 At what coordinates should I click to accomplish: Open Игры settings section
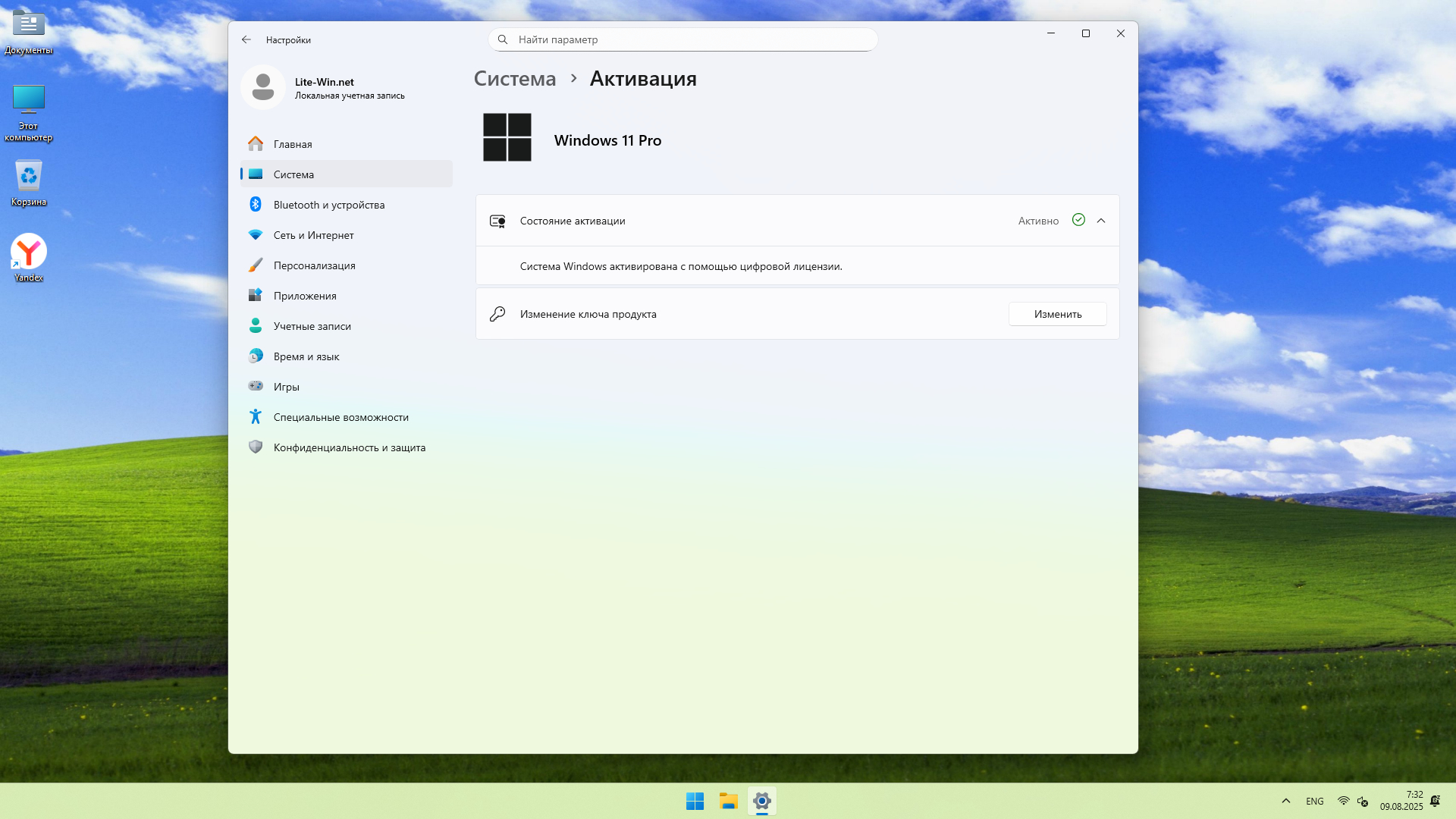click(x=286, y=387)
